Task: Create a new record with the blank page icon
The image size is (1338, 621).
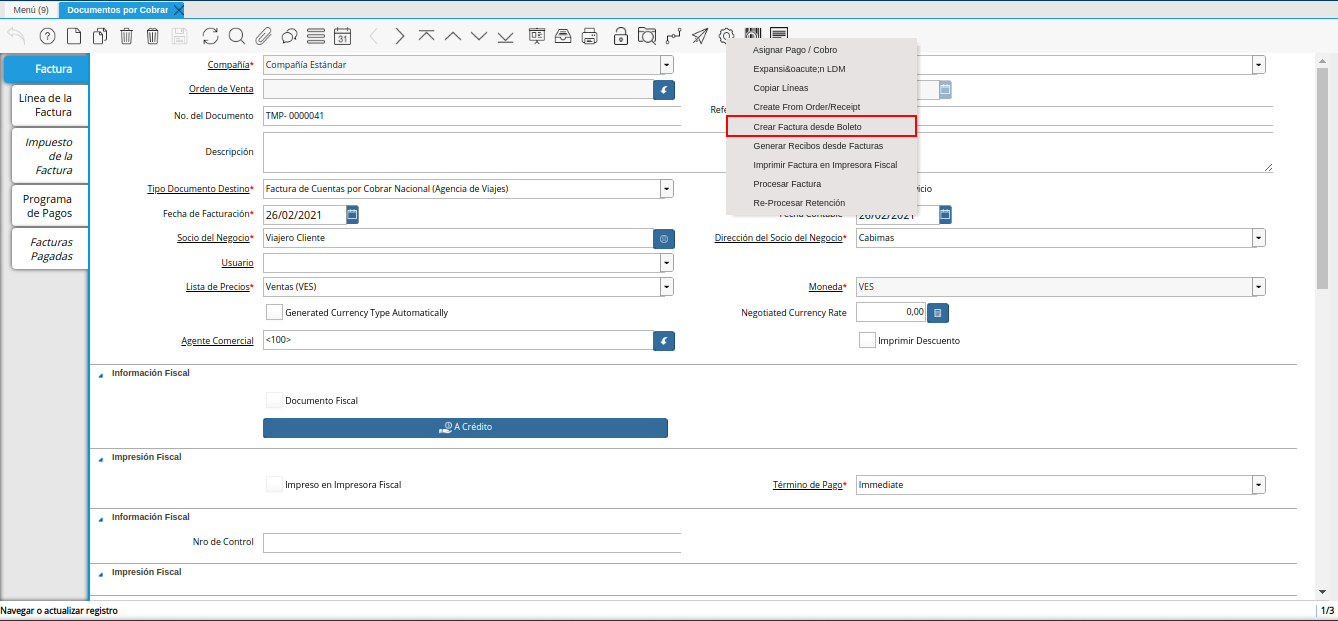Action: click(74, 37)
